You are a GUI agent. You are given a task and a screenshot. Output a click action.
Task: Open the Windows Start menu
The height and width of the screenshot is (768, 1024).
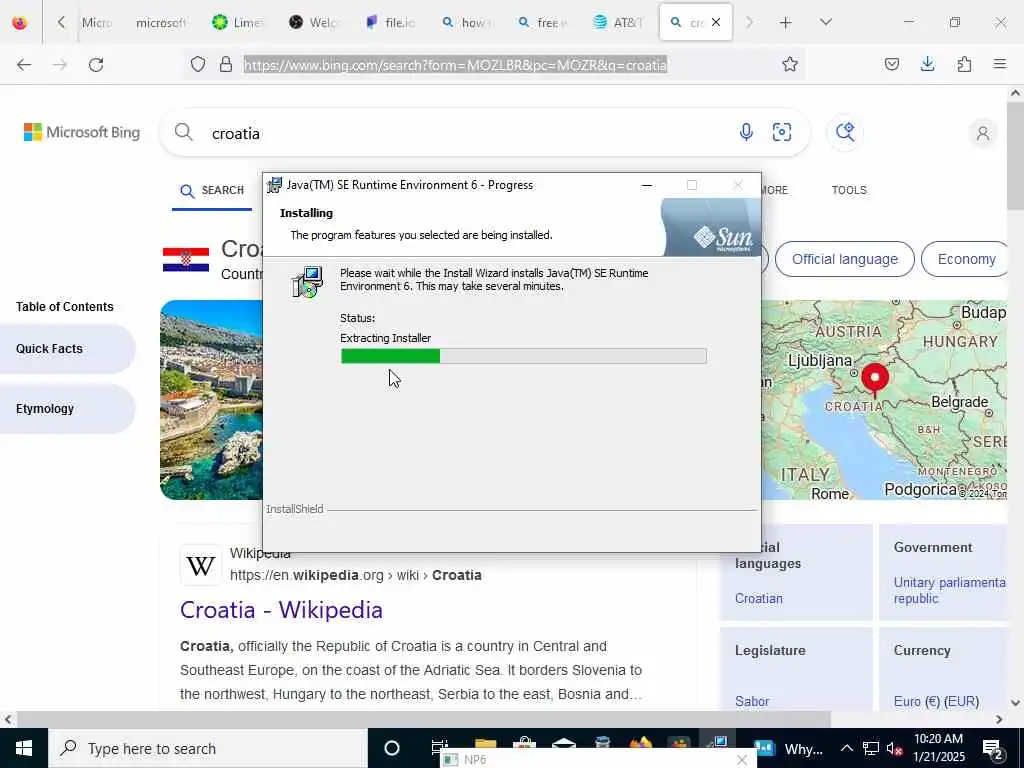pyautogui.click(x=24, y=748)
